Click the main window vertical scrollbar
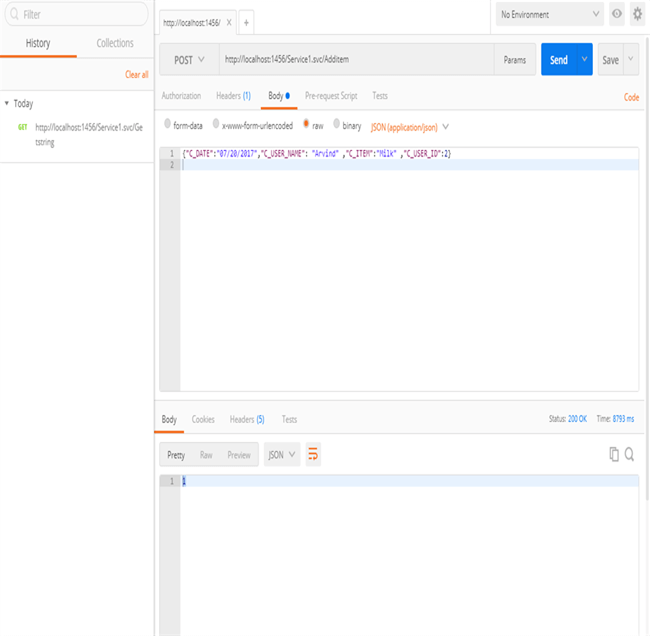The height and width of the screenshot is (636, 650). [x=647, y=269]
